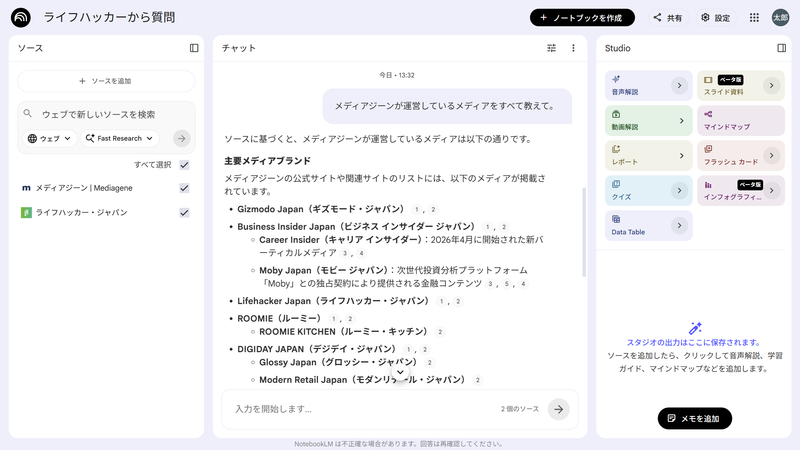Expand Data Table options chevron
The width and height of the screenshot is (800, 450).
point(679,226)
